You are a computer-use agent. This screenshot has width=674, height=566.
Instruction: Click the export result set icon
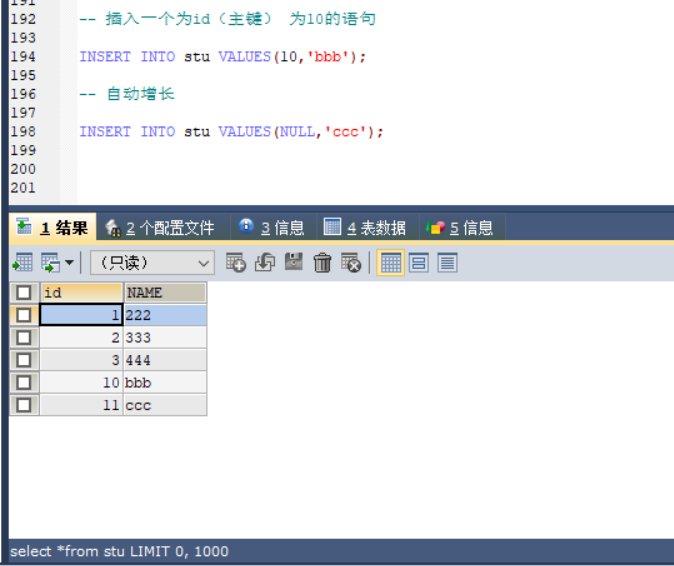(x=23, y=262)
